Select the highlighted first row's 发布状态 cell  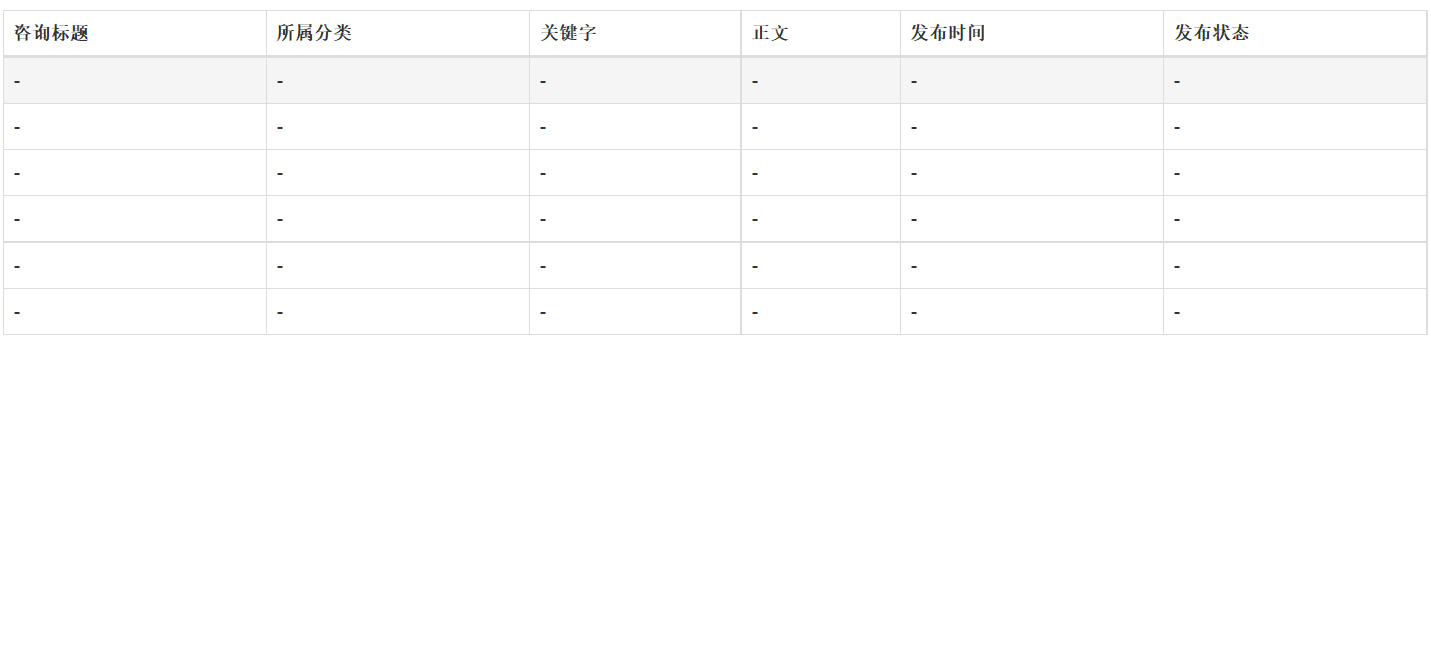pos(1295,81)
